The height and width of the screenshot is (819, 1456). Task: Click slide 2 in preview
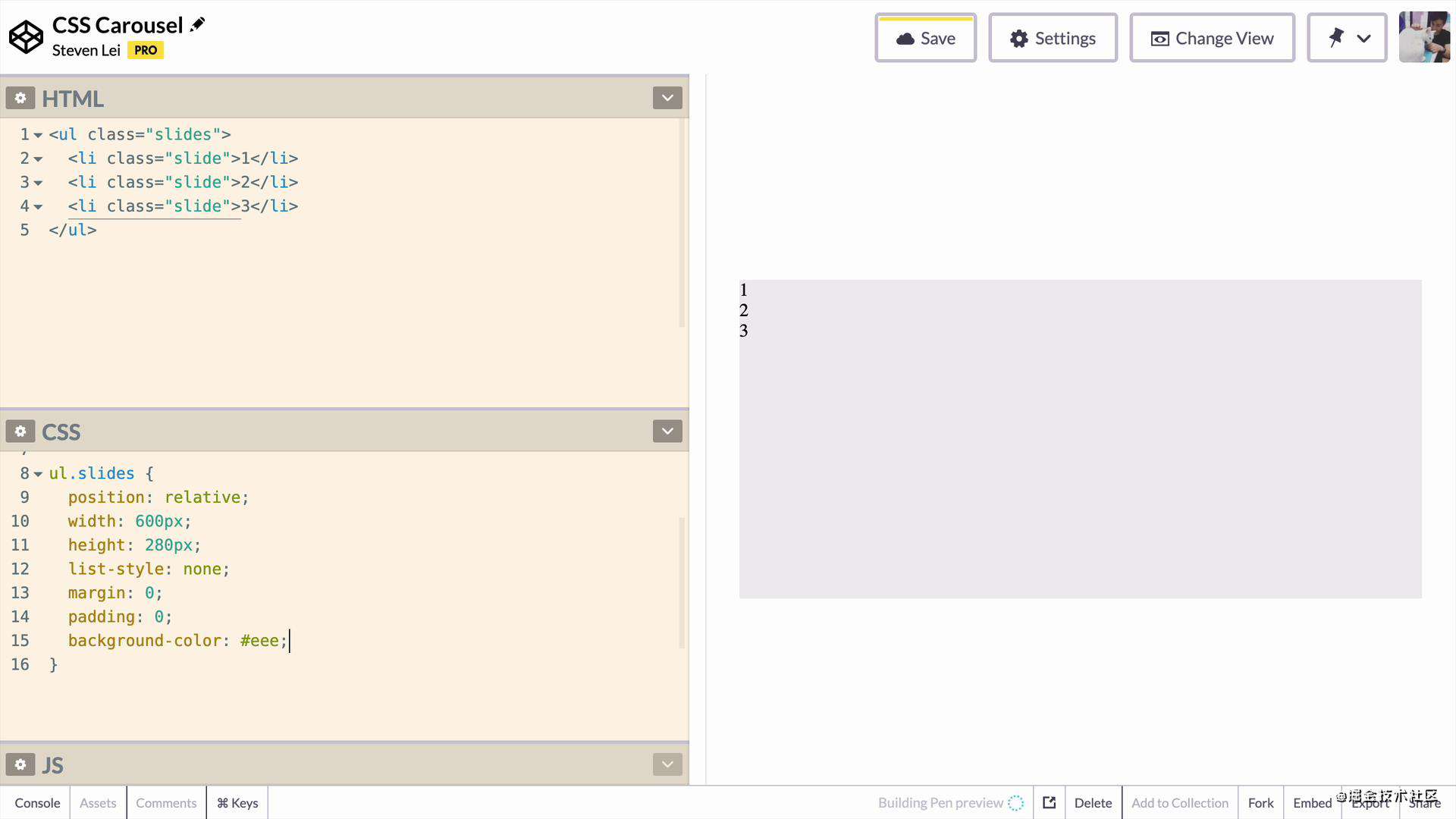(744, 310)
